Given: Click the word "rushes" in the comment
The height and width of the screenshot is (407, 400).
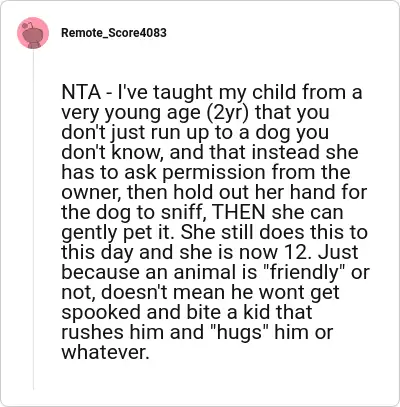Looking at the screenshot, I should click(92, 332).
